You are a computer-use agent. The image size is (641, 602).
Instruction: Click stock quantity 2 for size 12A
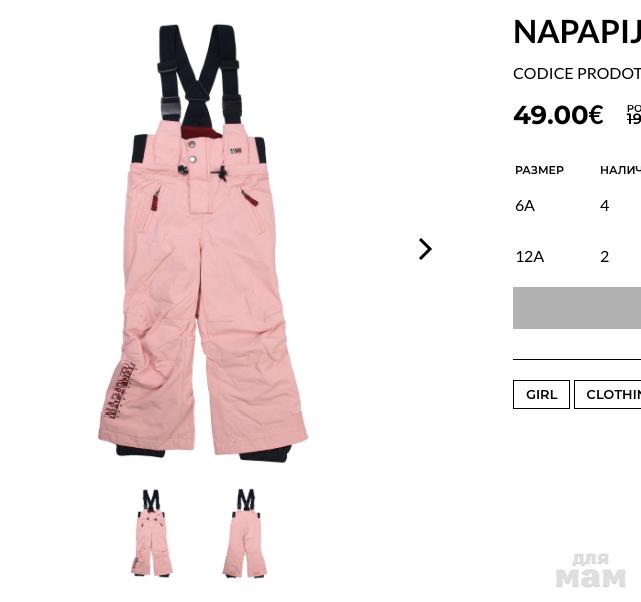tap(605, 257)
